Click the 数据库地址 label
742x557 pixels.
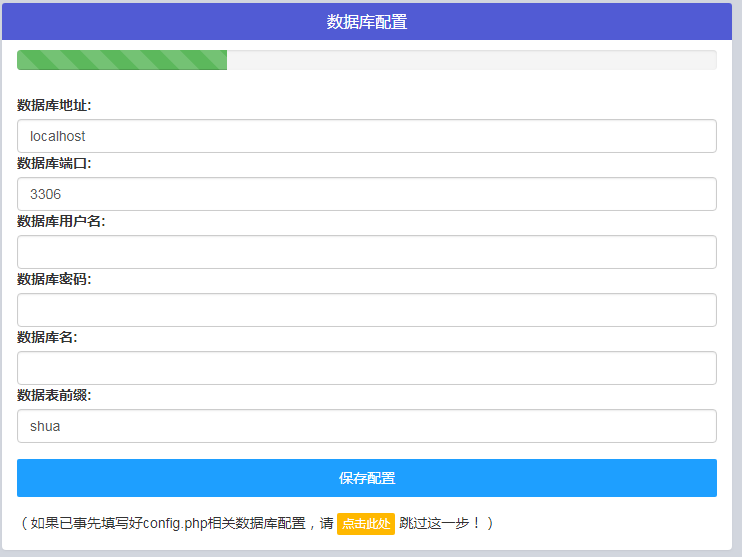point(54,105)
